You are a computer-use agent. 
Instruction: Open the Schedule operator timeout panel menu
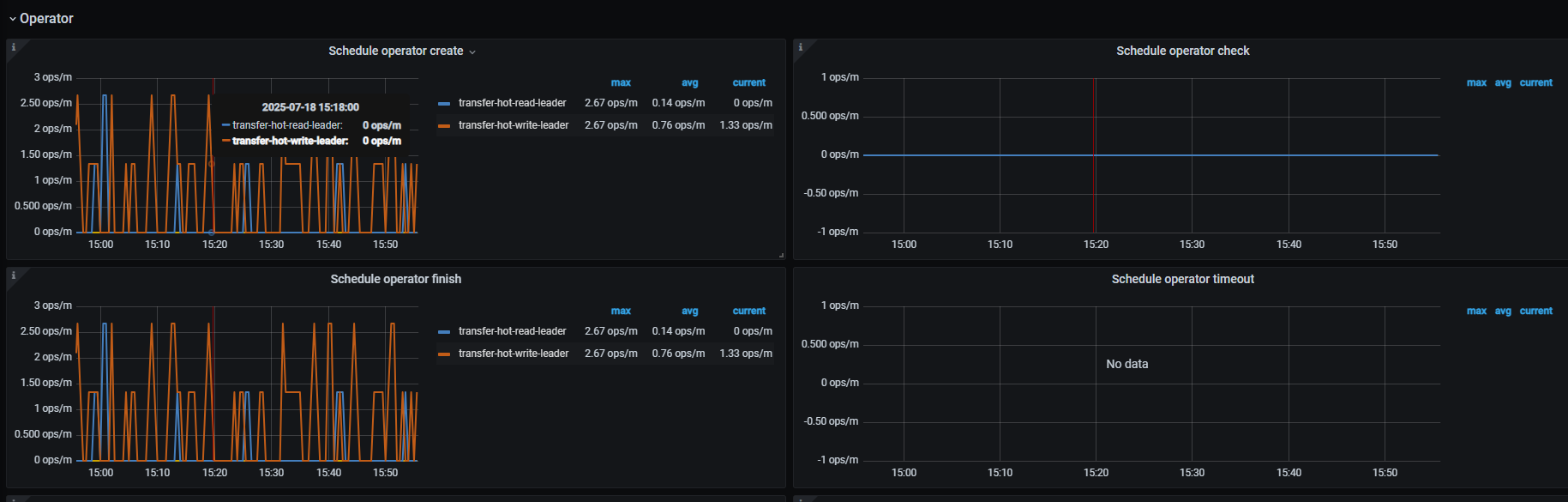(x=1182, y=280)
